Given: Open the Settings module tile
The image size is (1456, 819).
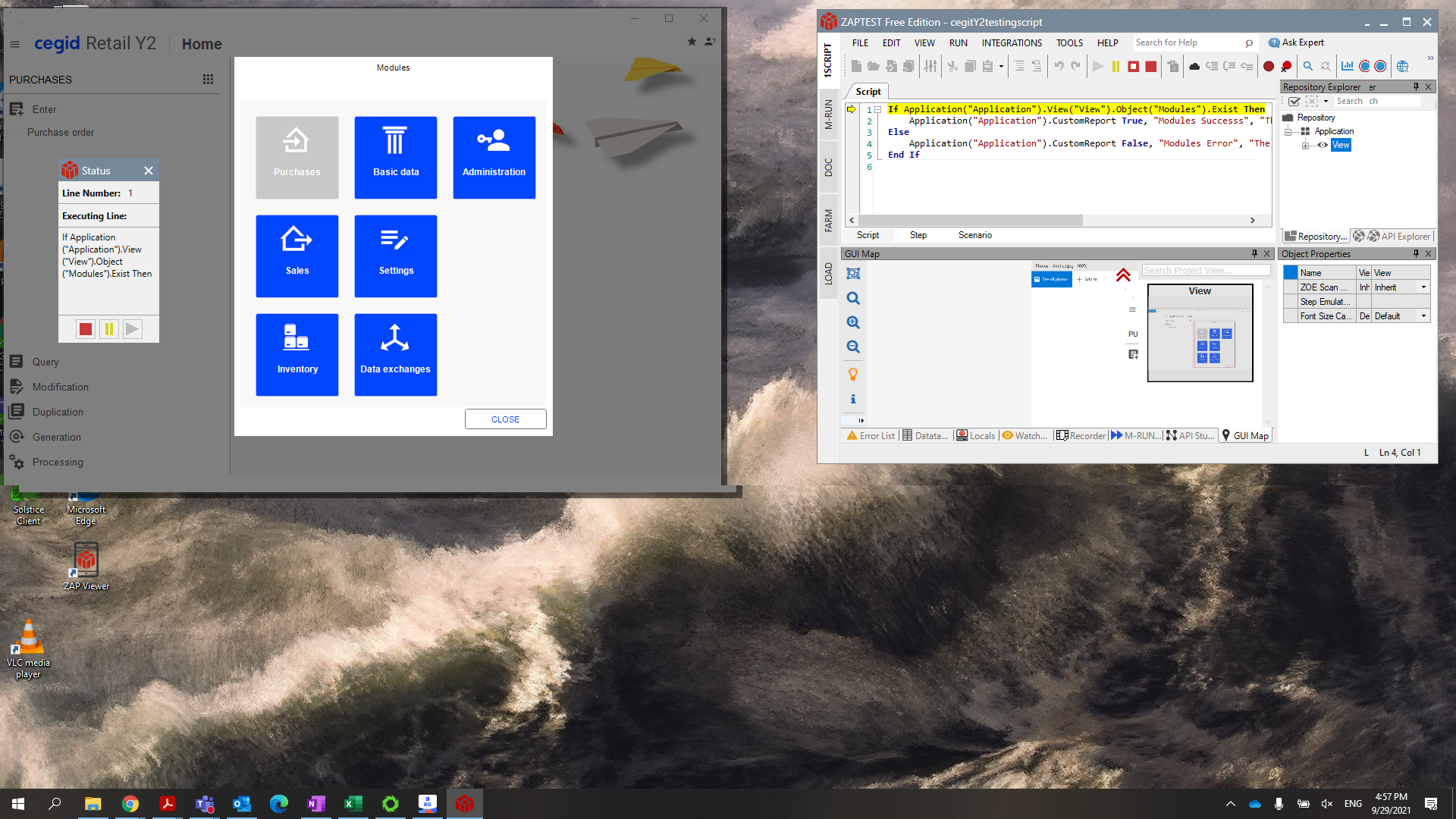Looking at the screenshot, I should click(x=395, y=256).
